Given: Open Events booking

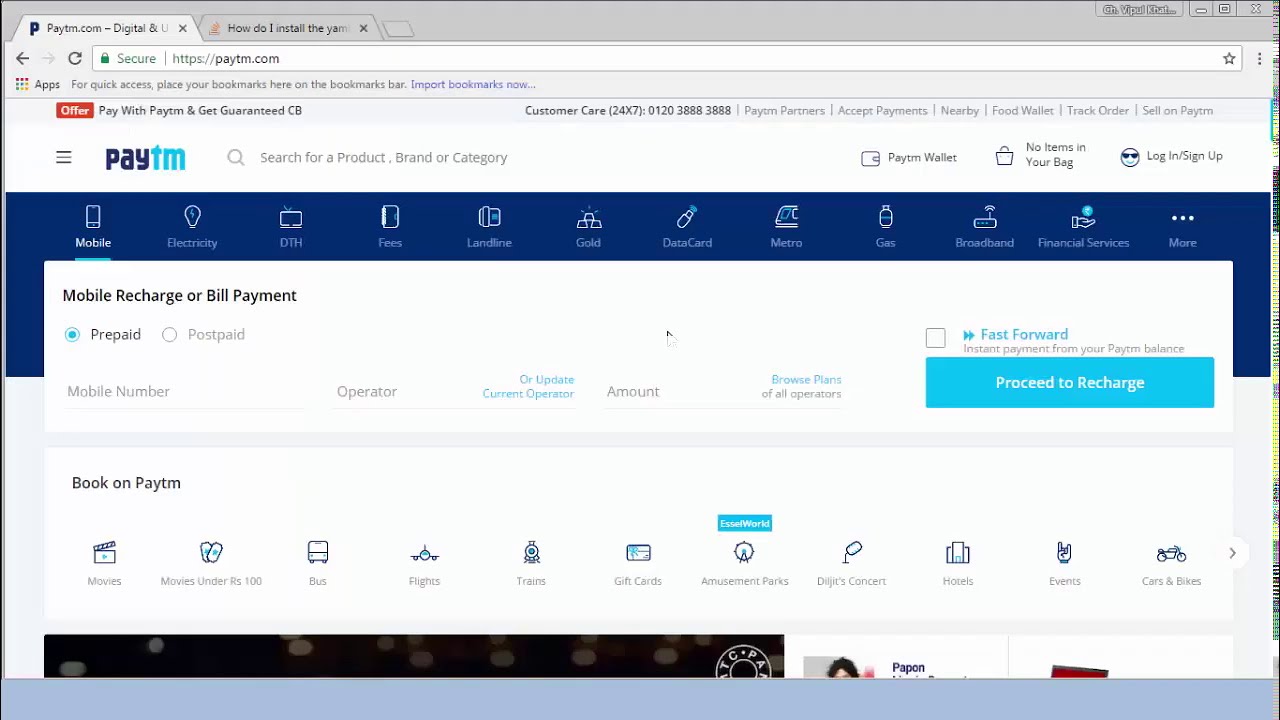Looking at the screenshot, I should click(1064, 563).
